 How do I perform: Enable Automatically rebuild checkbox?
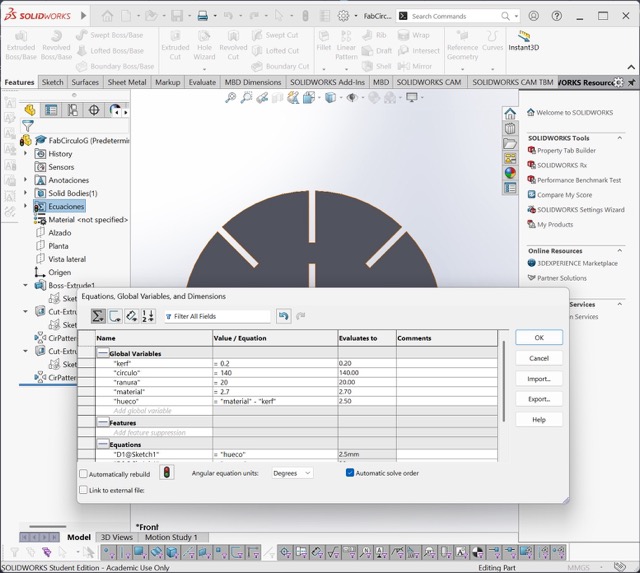click(x=83, y=473)
